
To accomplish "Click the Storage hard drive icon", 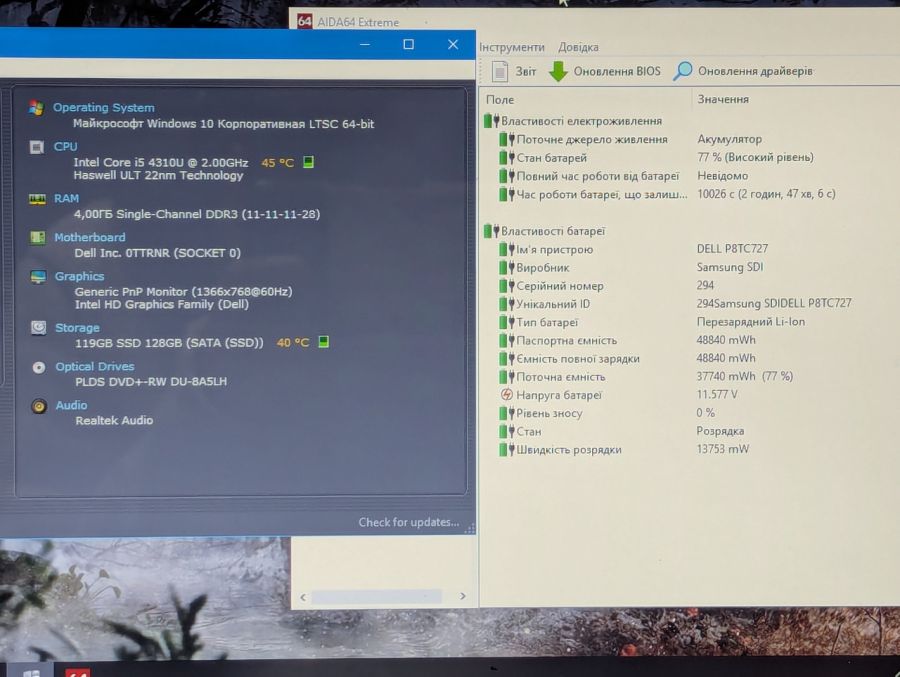I will [x=38, y=328].
